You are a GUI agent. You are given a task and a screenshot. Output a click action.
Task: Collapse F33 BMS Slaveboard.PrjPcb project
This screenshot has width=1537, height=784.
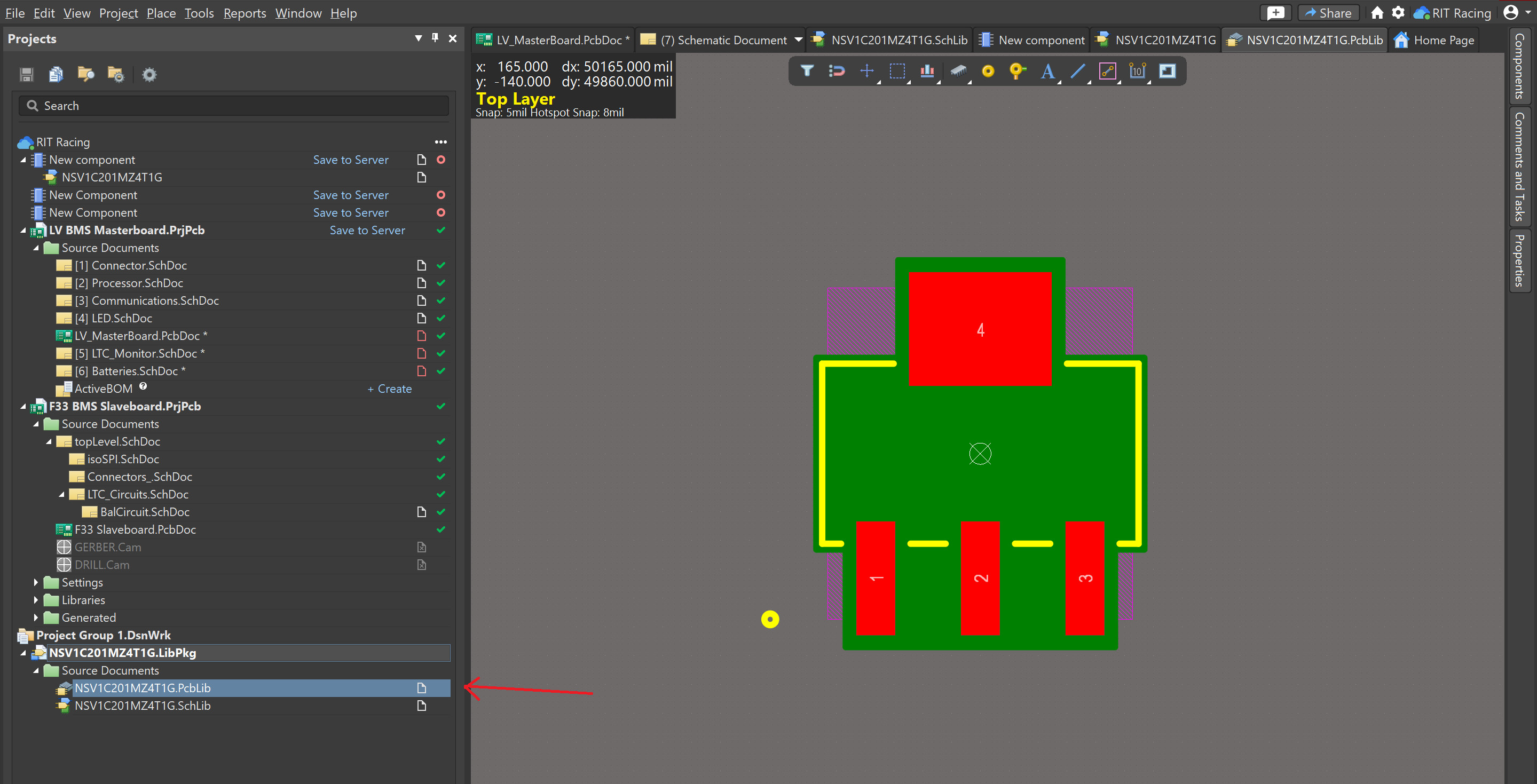(23, 406)
